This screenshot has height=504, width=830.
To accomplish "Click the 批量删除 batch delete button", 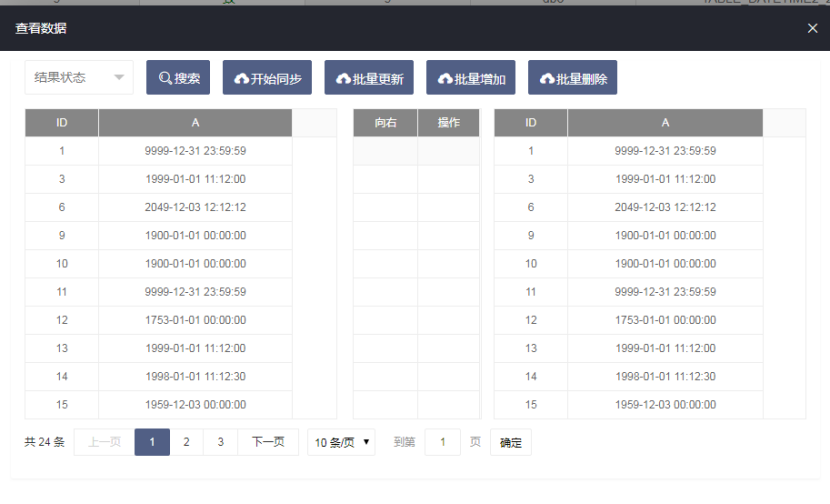I will click(573, 79).
